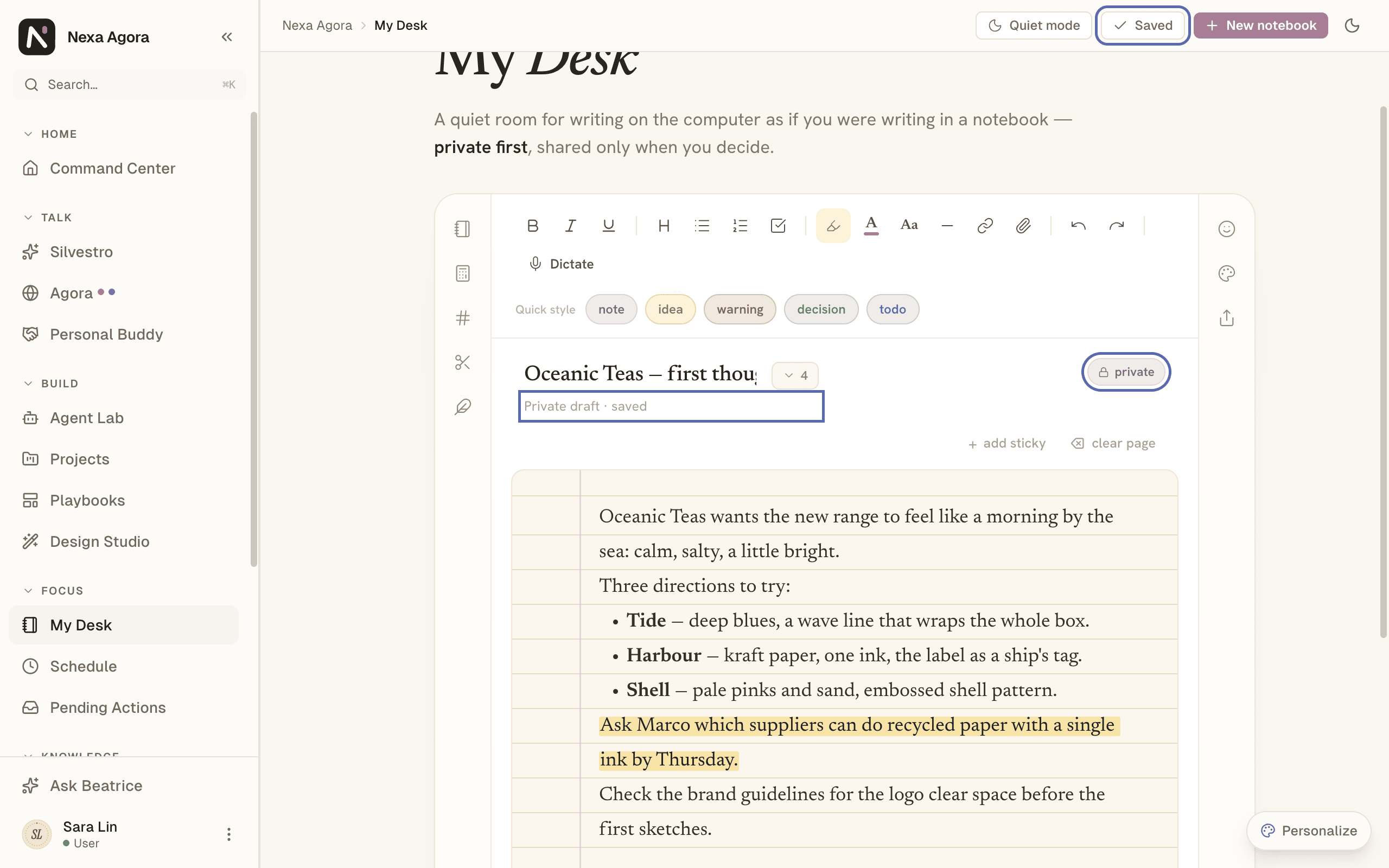
Task: Open the Aa font style option
Action: (x=909, y=226)
